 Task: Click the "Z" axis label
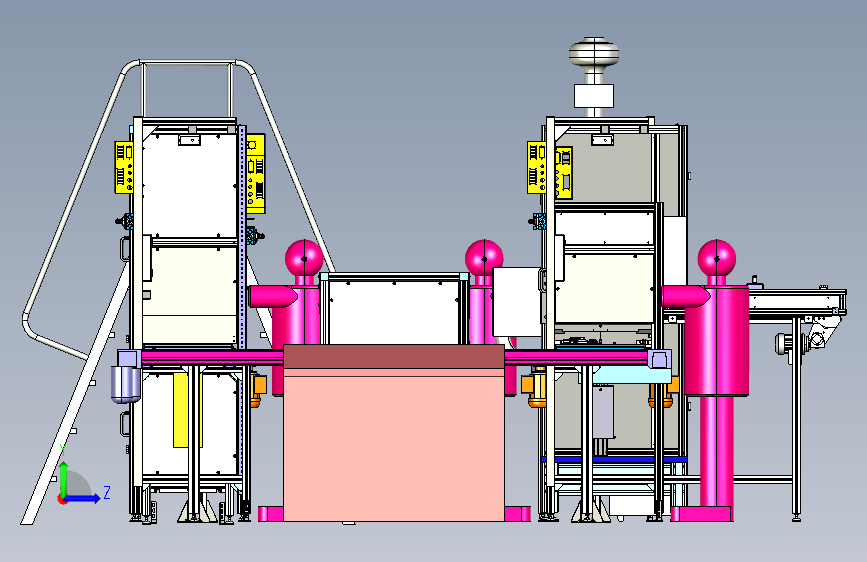[x=107, y=492]
